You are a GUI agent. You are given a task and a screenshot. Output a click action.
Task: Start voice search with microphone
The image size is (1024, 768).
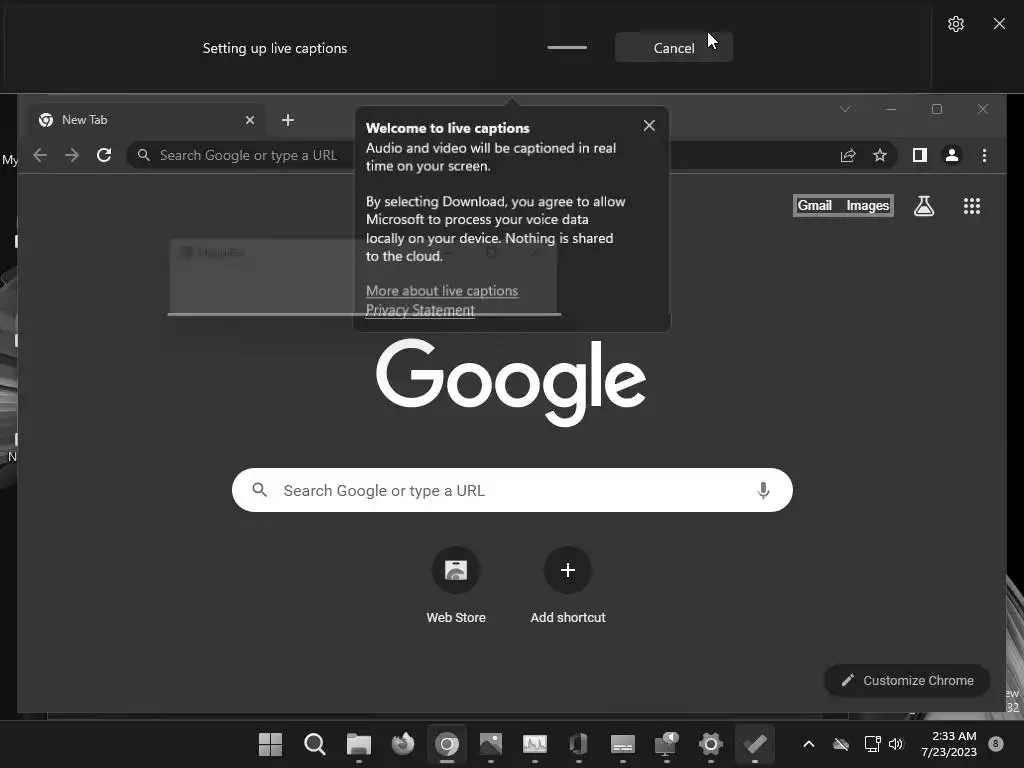763,490
